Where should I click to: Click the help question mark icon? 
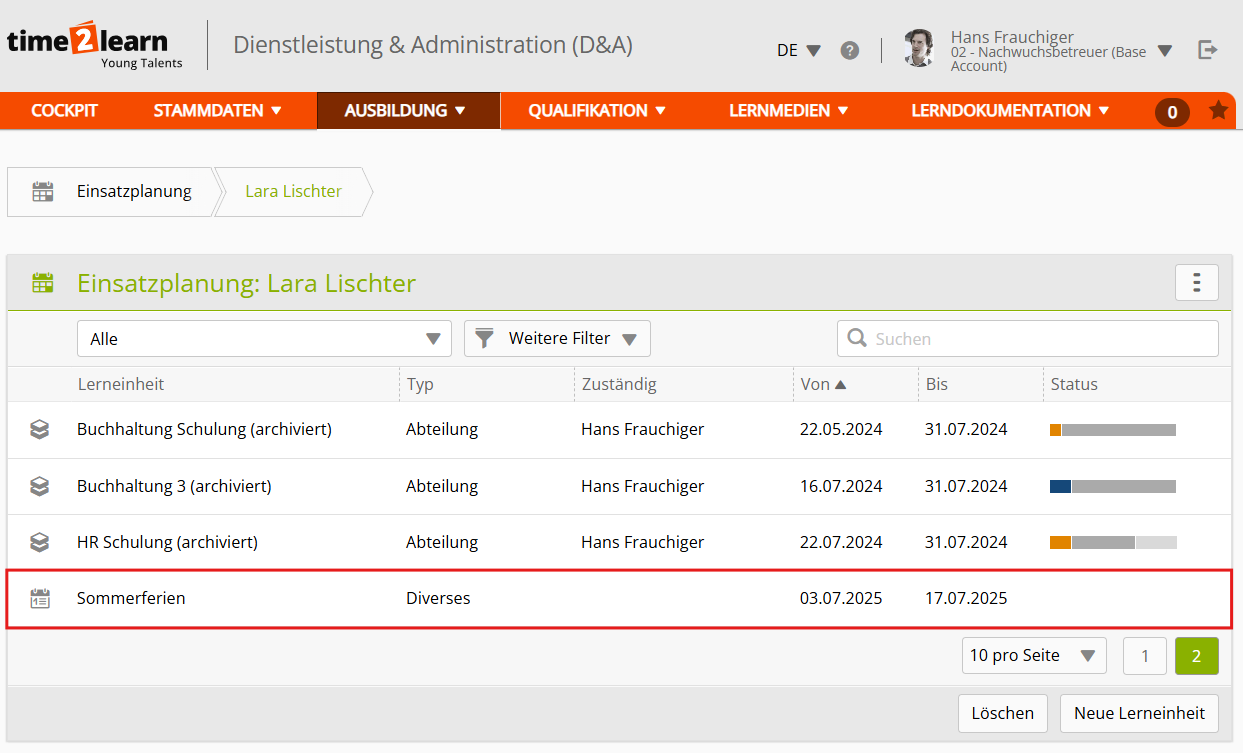849,50
